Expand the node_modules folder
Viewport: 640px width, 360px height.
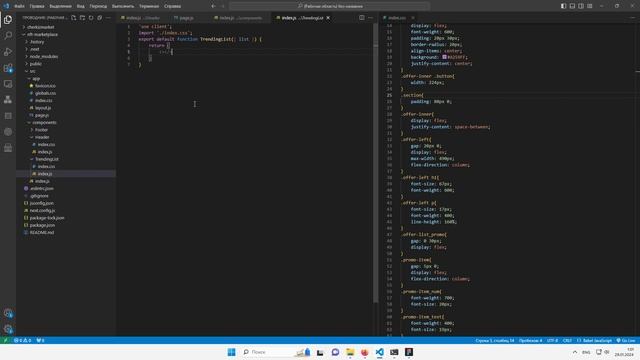pos(44,56)
